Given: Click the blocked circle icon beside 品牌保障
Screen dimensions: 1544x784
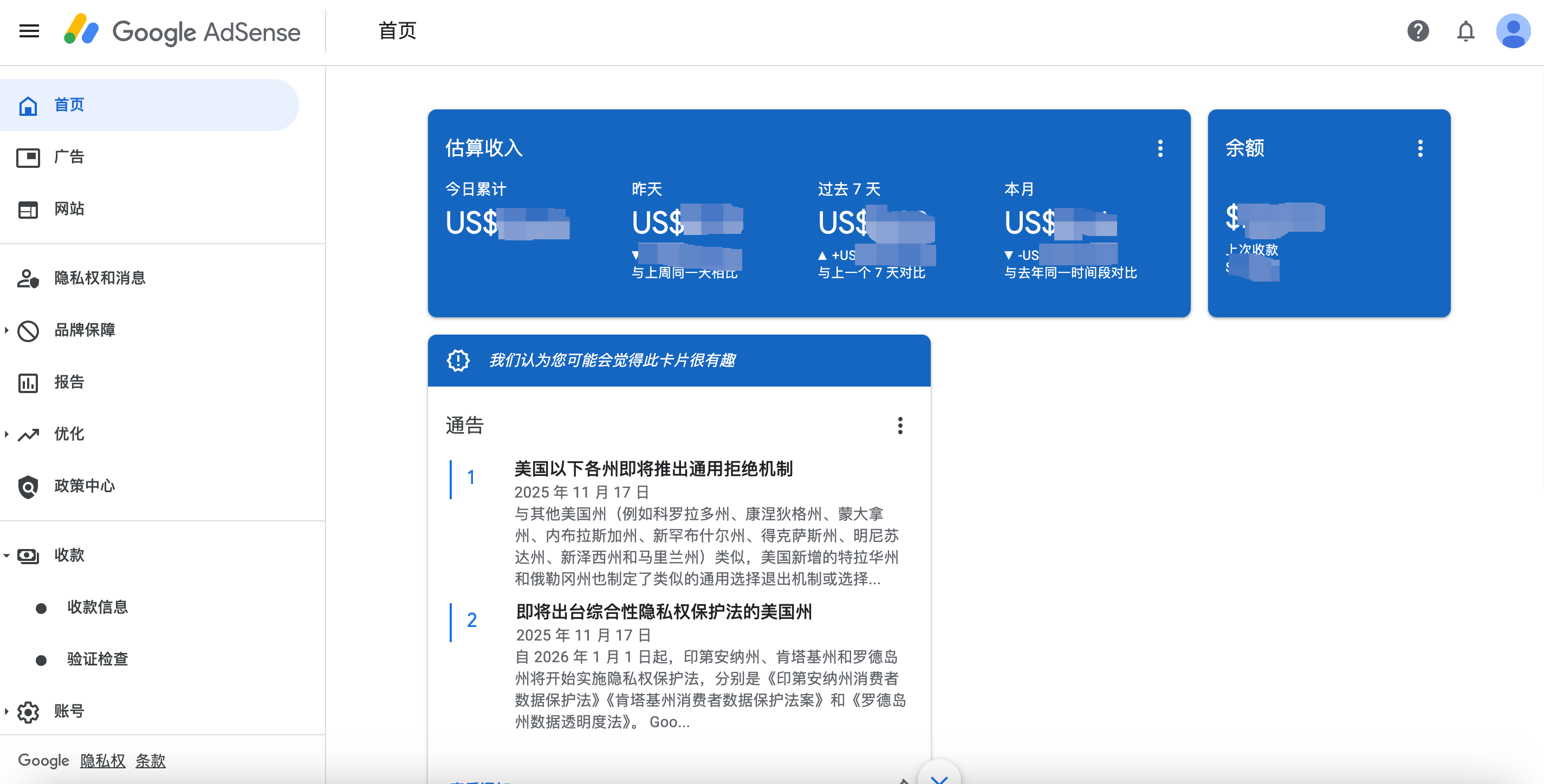Looking at the screenshot, I should click(x=28, y=331).
